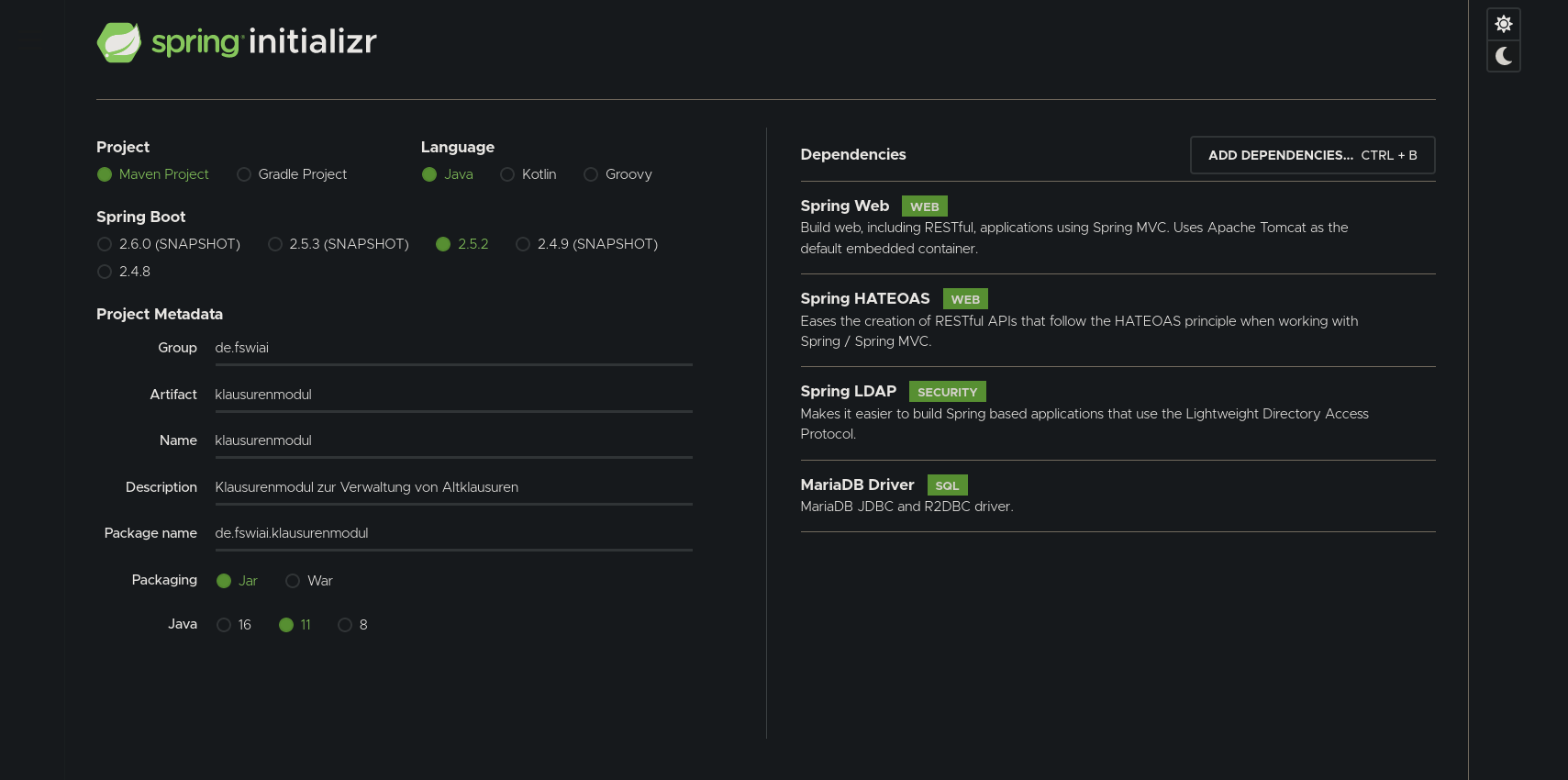Choose Spring Boot version 2.5.3 (SNAPSHOT)
The height and width of the screenshot is (780, 1568).
point(275,244)
